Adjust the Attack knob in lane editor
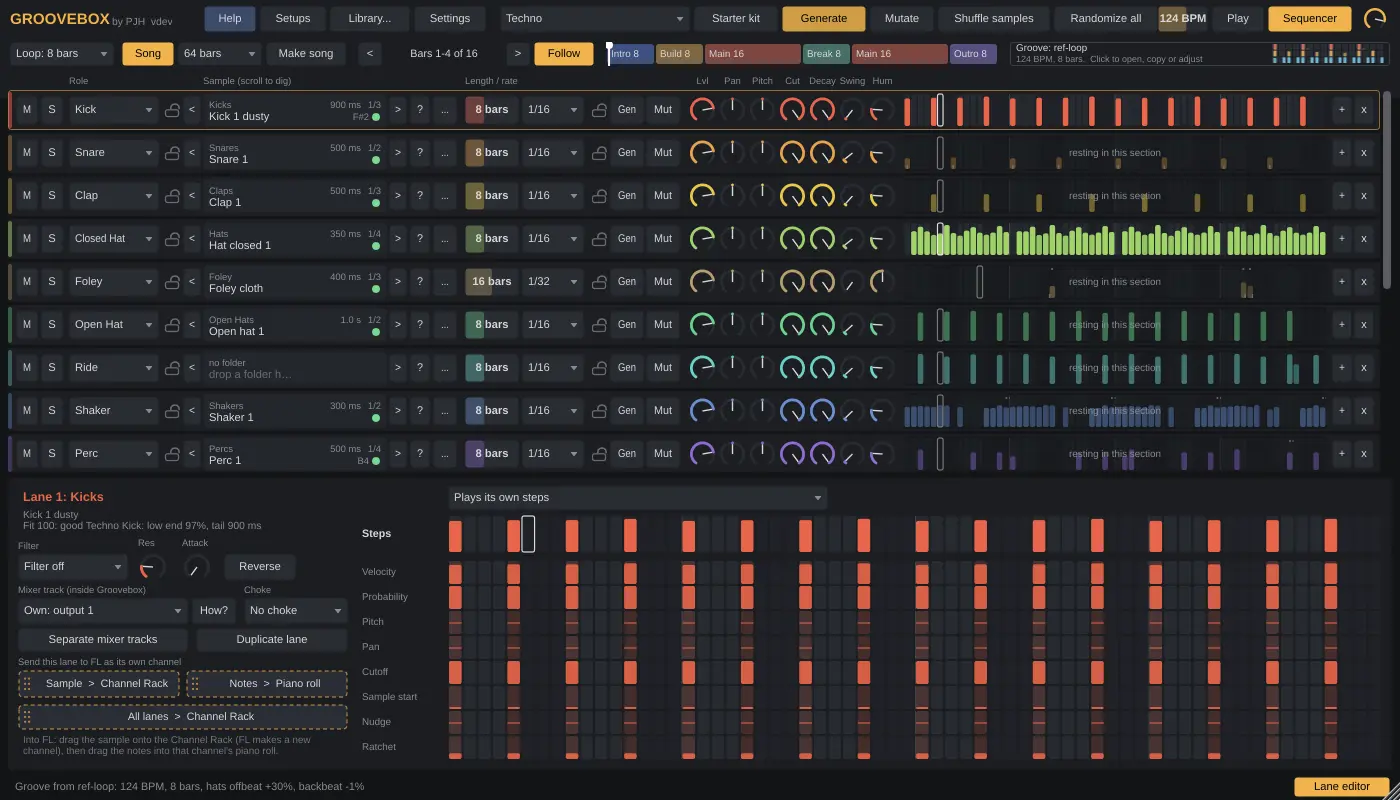The image size is (1400, 800). click(x=196, y=567)
